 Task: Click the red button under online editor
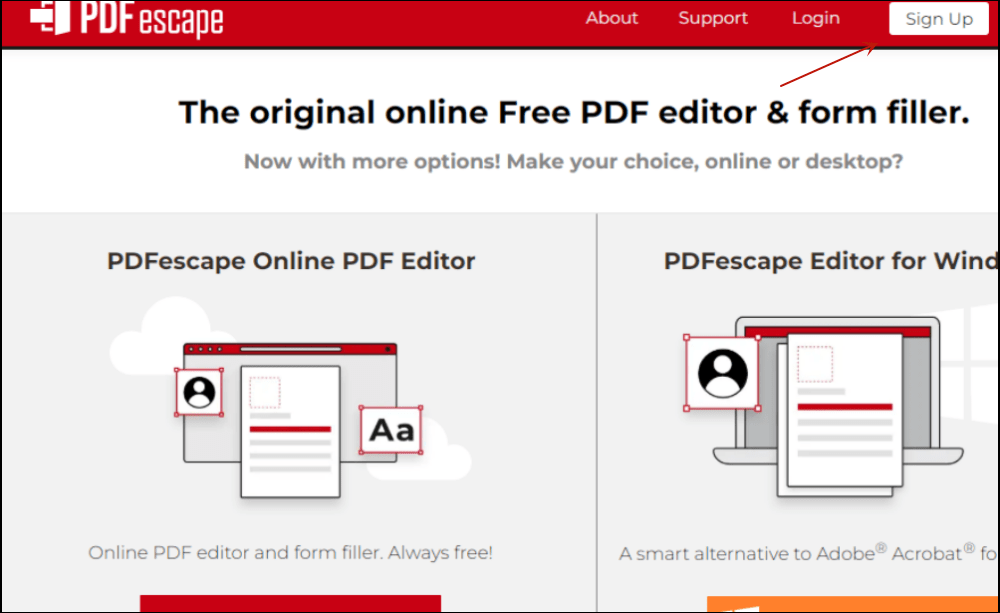coord(290,603)
